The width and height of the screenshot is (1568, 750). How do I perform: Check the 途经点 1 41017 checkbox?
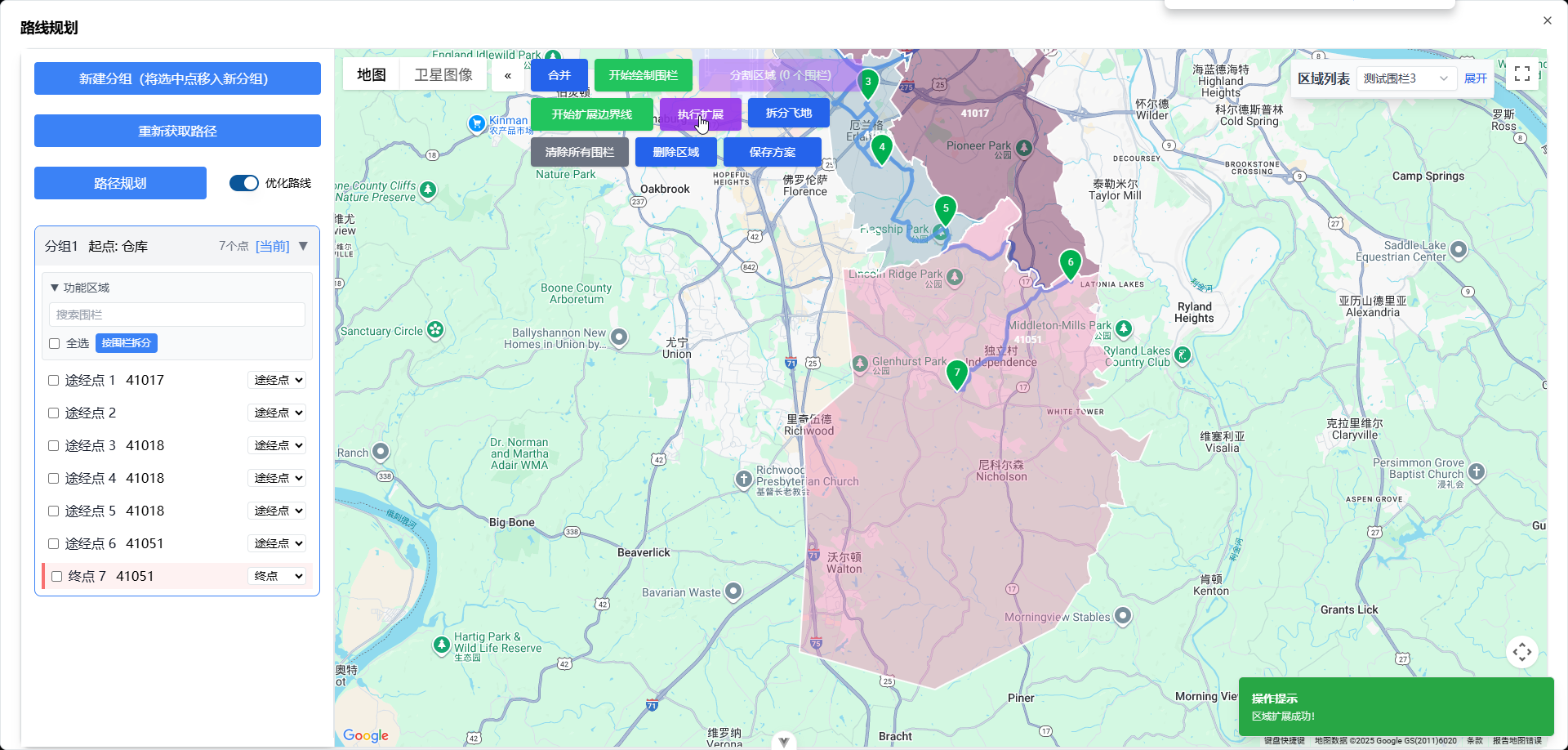[54, 381]
